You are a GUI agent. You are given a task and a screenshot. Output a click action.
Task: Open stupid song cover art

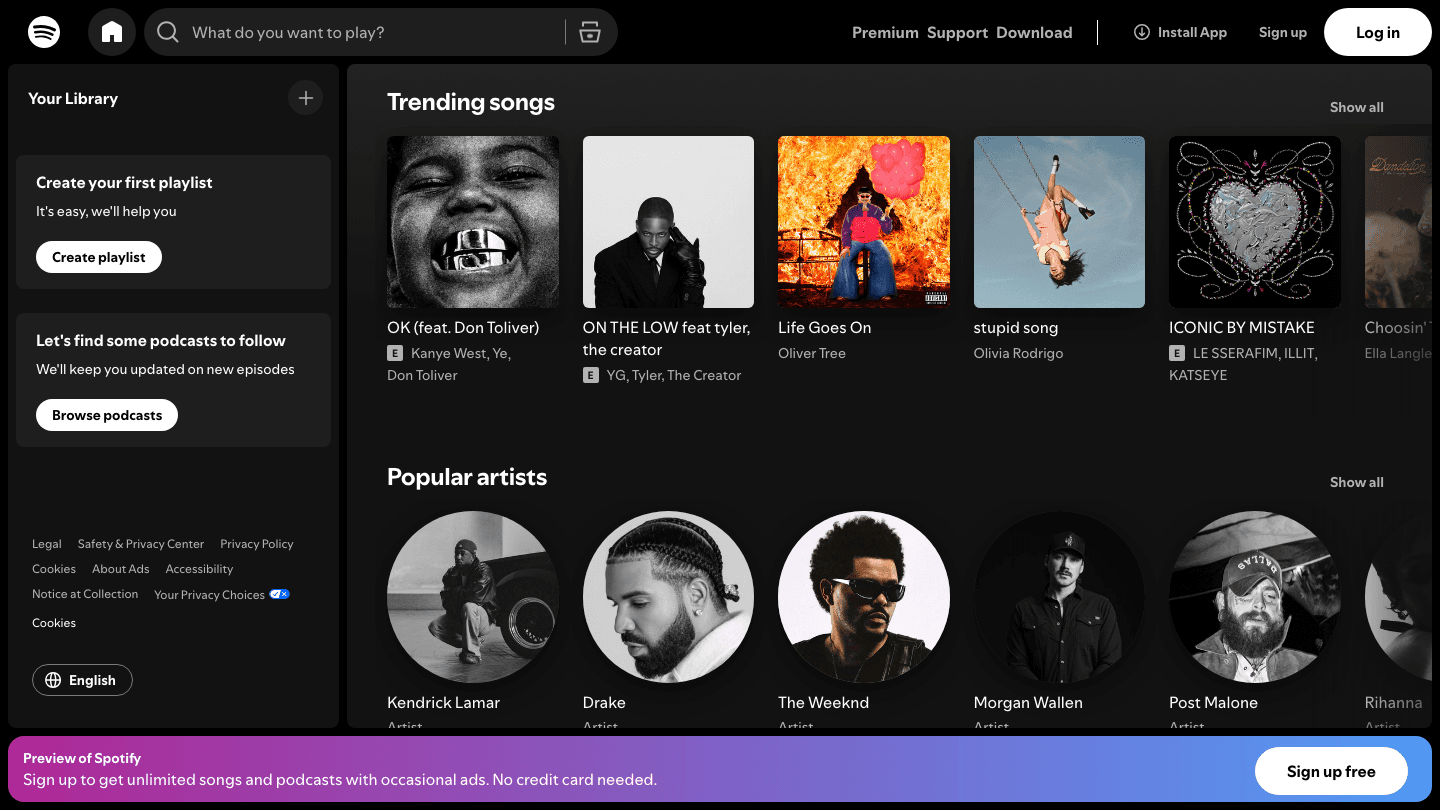(x=1060, y=222)
